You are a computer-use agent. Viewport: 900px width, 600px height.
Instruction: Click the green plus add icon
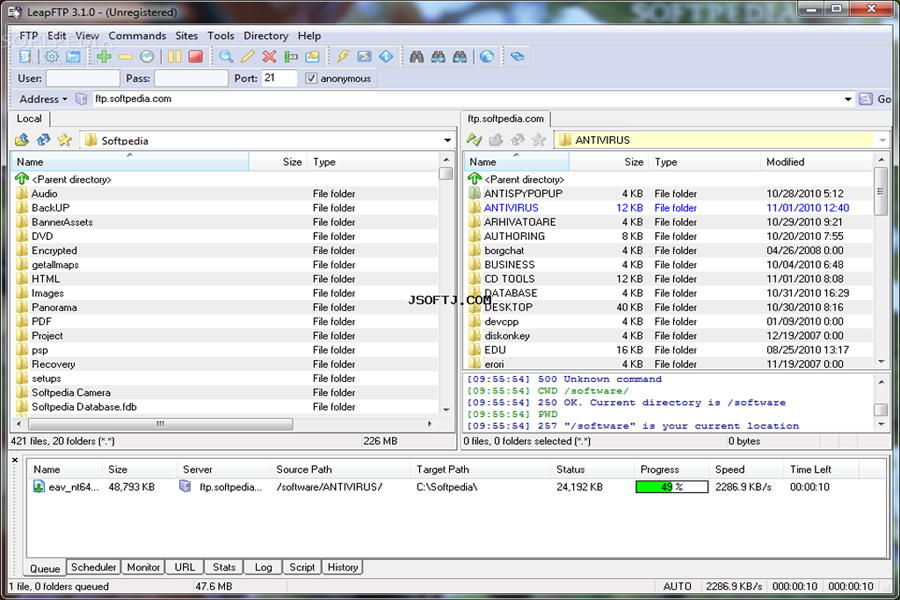104,57
